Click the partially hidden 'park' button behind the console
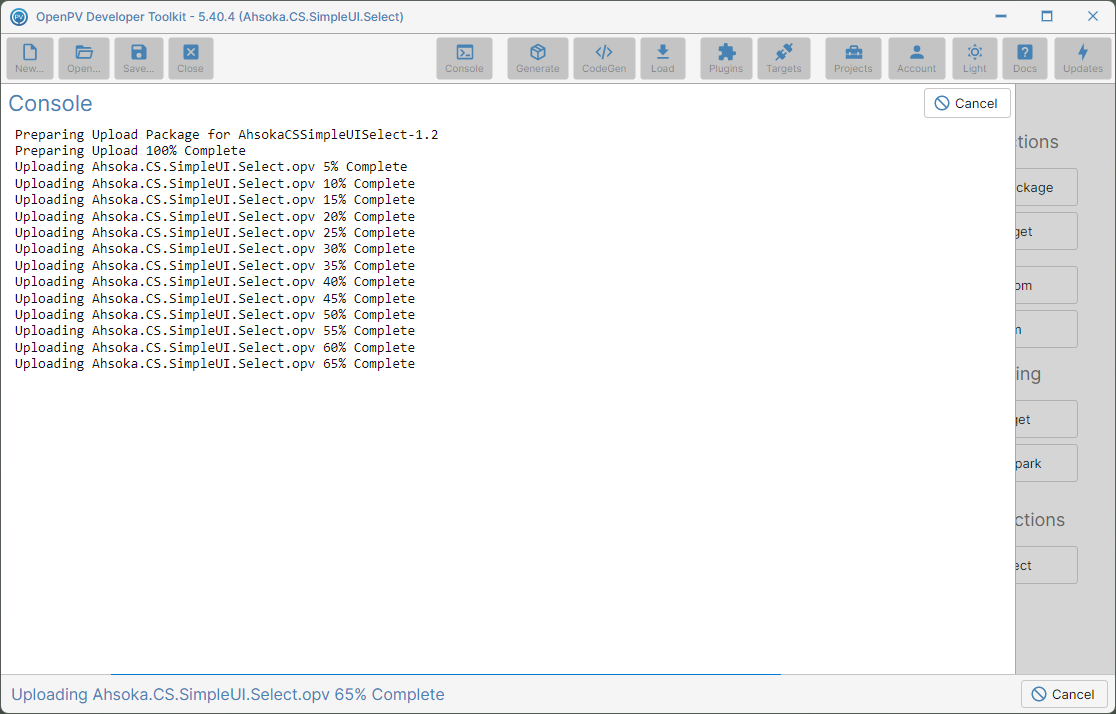 pyautogui.click(x=1046, y=463)
